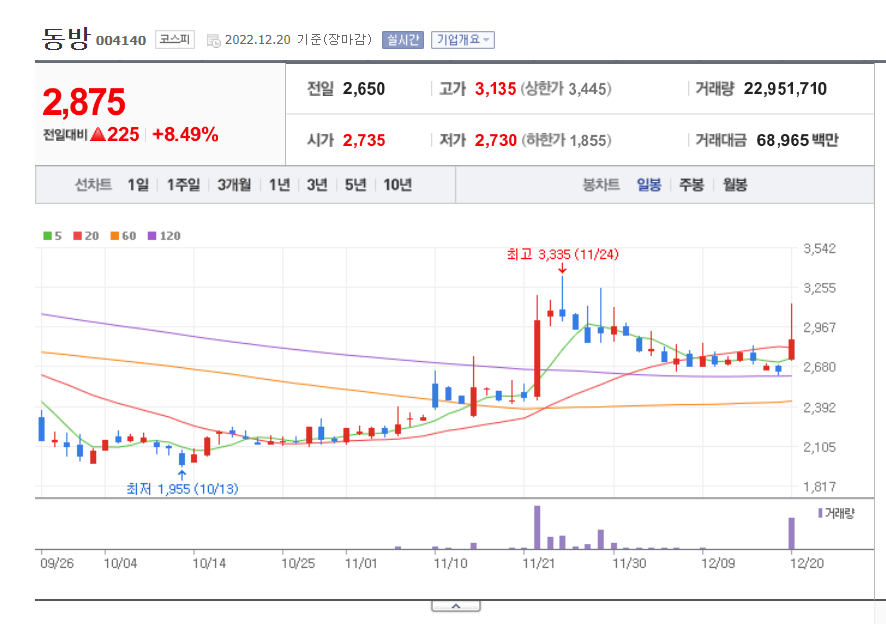Image resolution: width=886 pixels, height=624 pixels.
Task: Switch to the 월봉 monthly candle chart
Action: [735, 185]
